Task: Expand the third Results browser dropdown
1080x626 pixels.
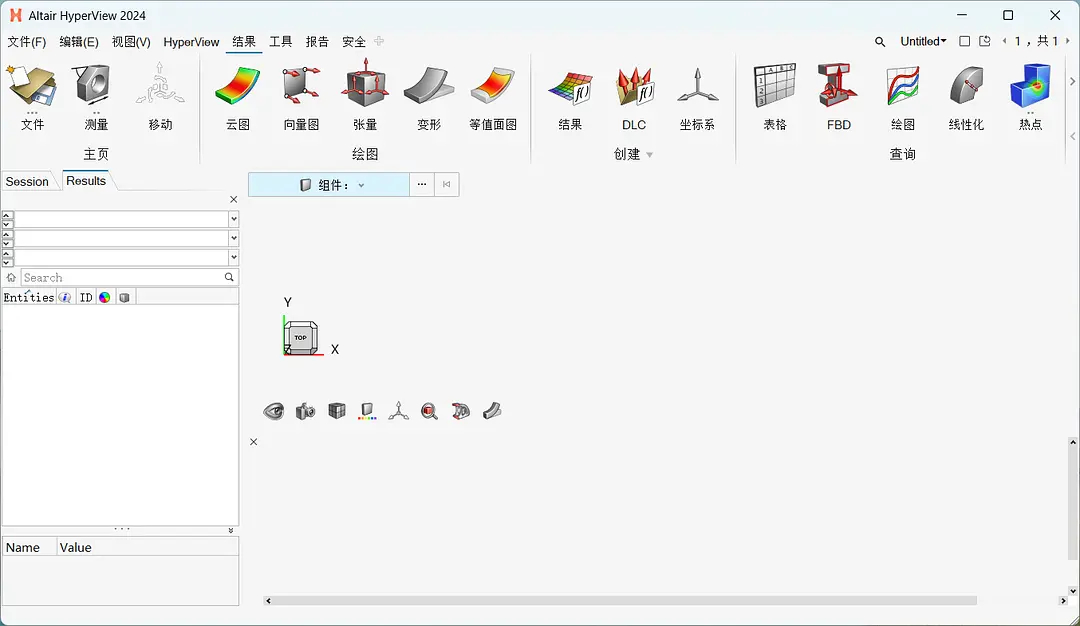Action: tap(233, 258)
